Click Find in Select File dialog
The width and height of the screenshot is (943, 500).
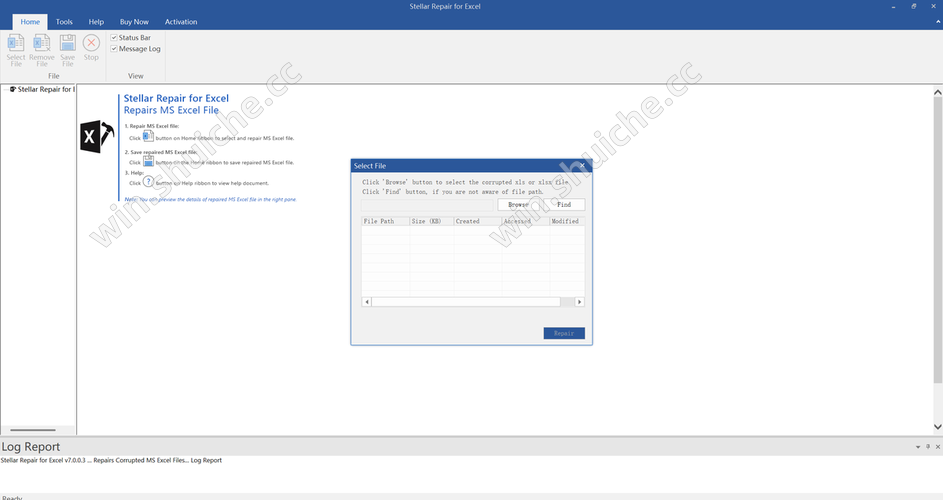pos(564,205)
